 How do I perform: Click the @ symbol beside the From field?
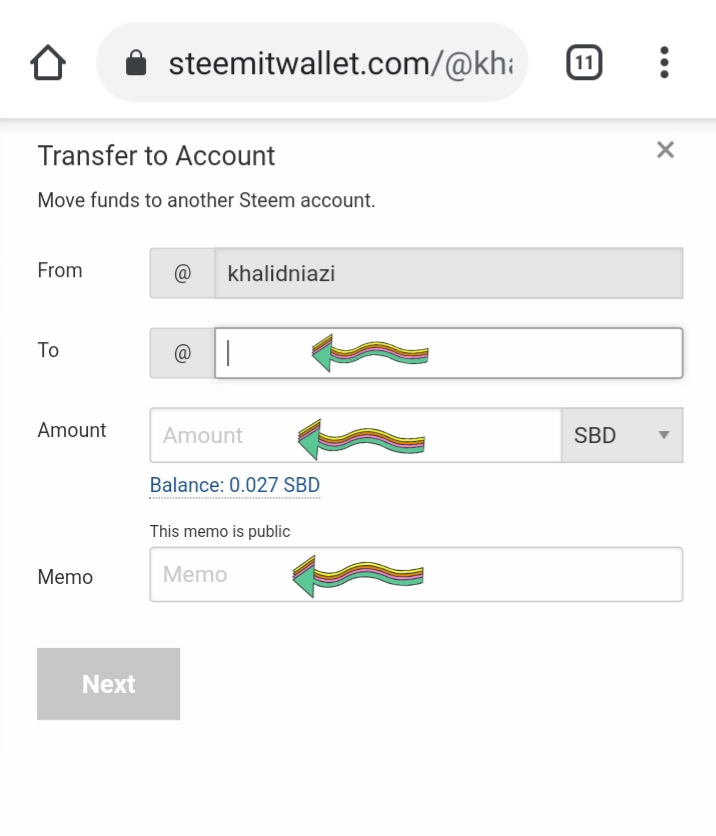tap(182, 274)
